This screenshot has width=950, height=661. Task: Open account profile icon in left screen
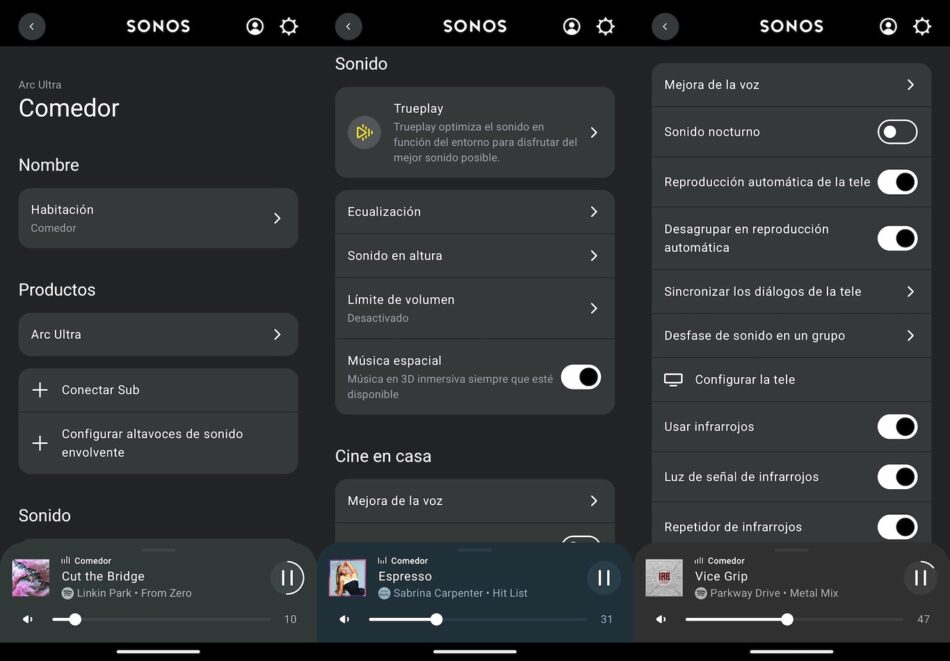coord(255,27)
